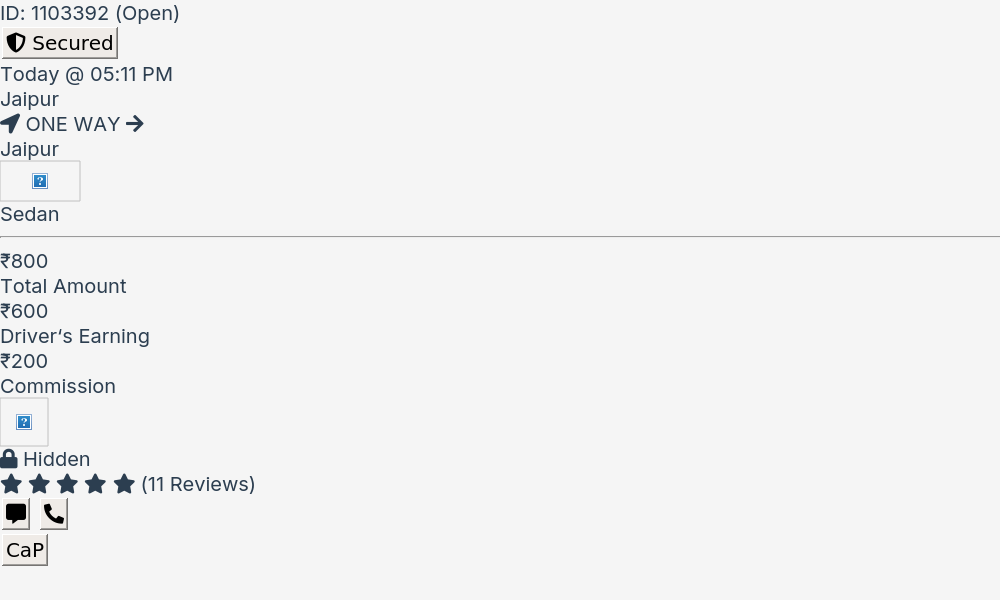
Task: Click the broken profile image above Hidden
Action: pos(24,422)
